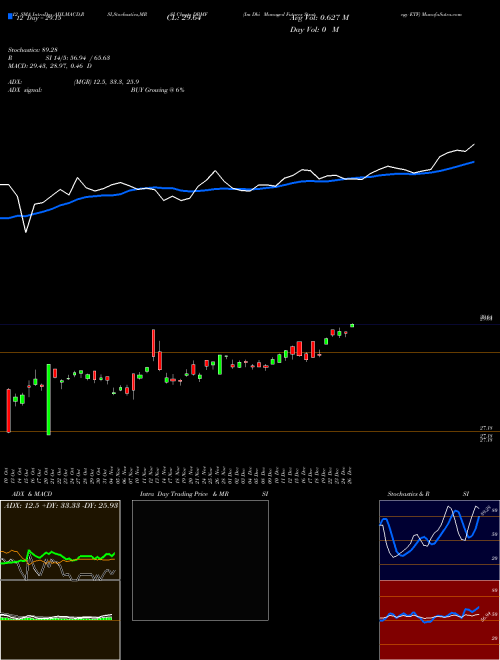Click the 'ADX signal:' label
Viewport: 500px width, 660px height.
click(x=25, y=90)
